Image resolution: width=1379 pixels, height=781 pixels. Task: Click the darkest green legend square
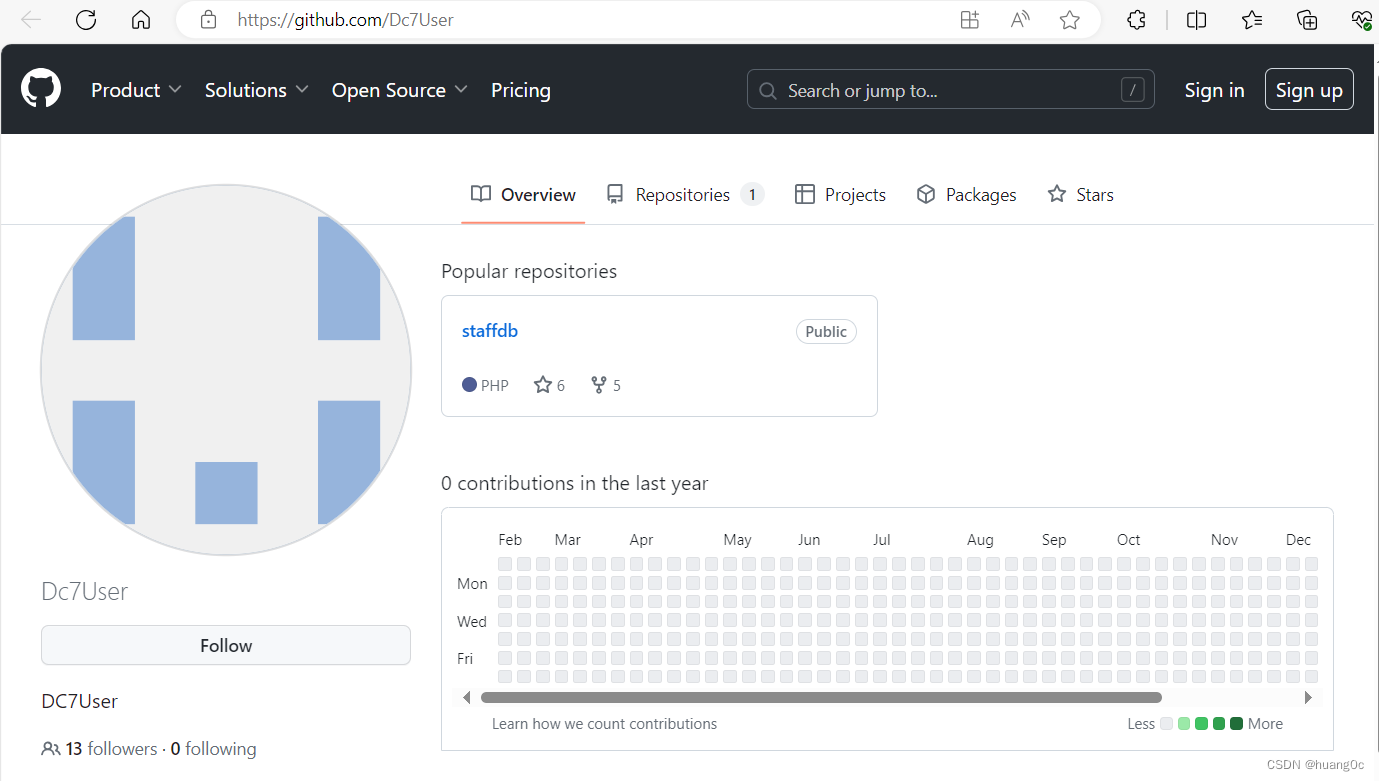[1236, 724]
